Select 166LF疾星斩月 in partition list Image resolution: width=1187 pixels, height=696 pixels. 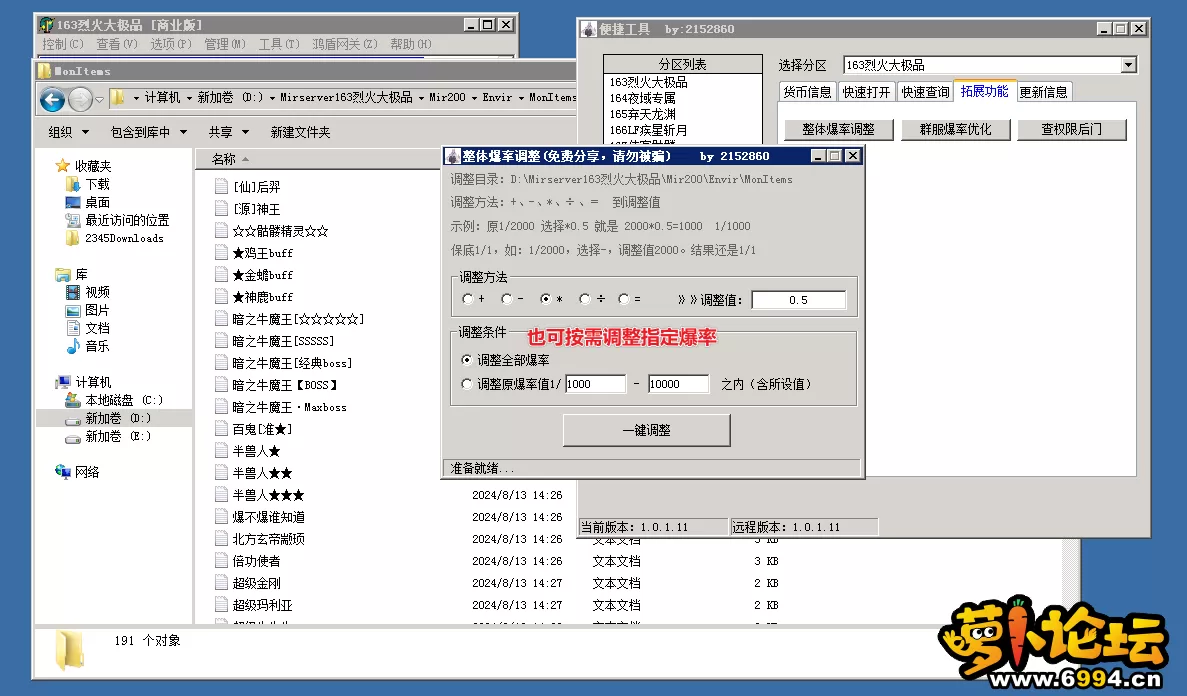(x=649, y=130)
